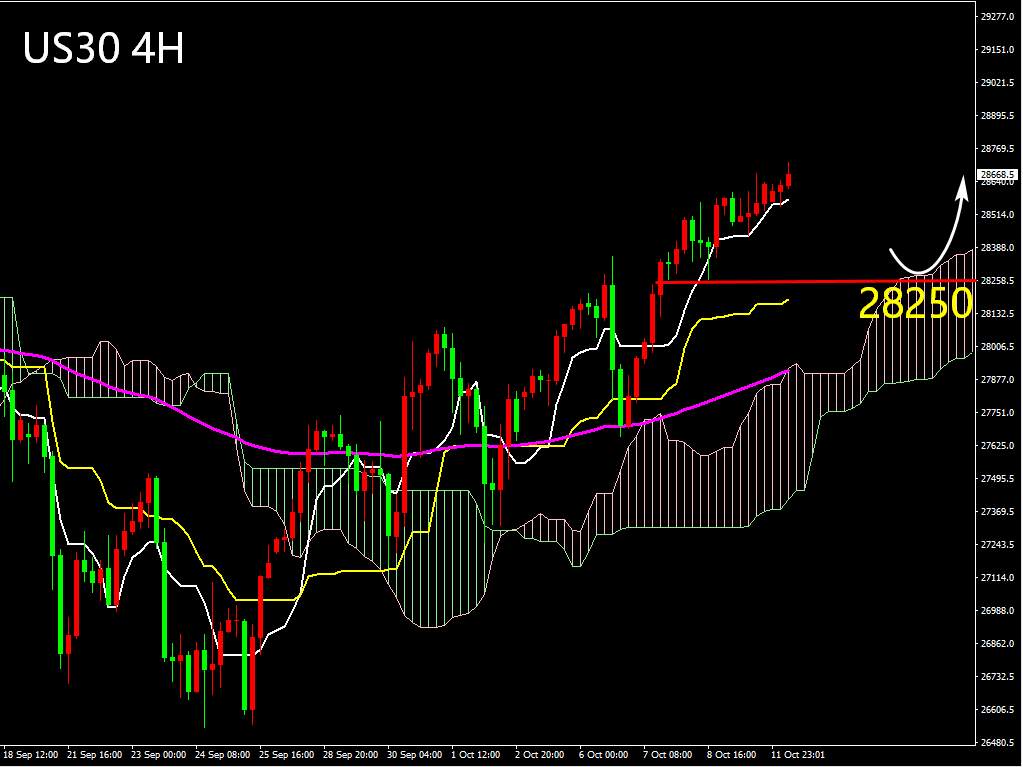
Task: Select the 28 Sep 20:00 time label
Action: coord(350,755)
